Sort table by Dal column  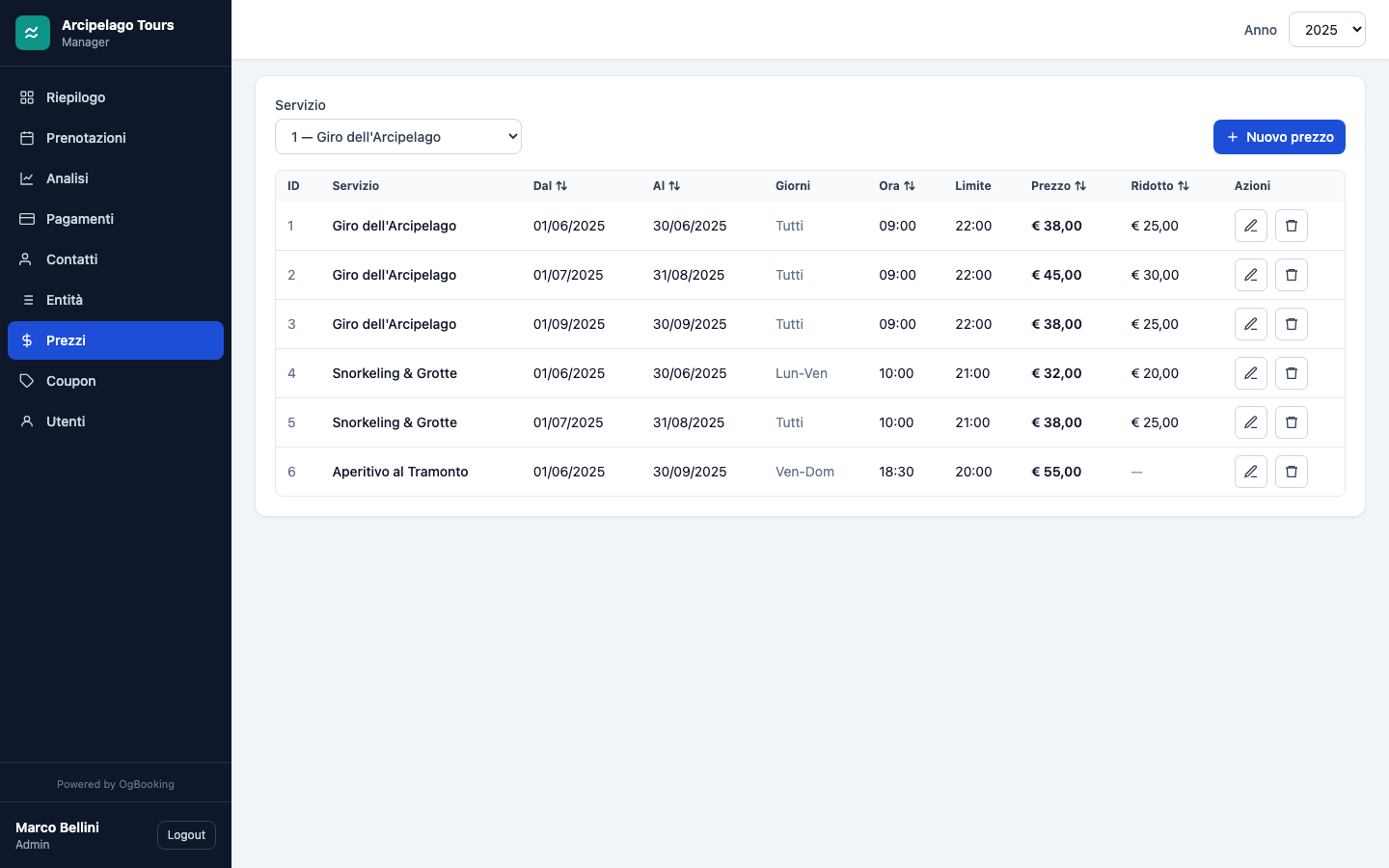(x=550, y=186)
